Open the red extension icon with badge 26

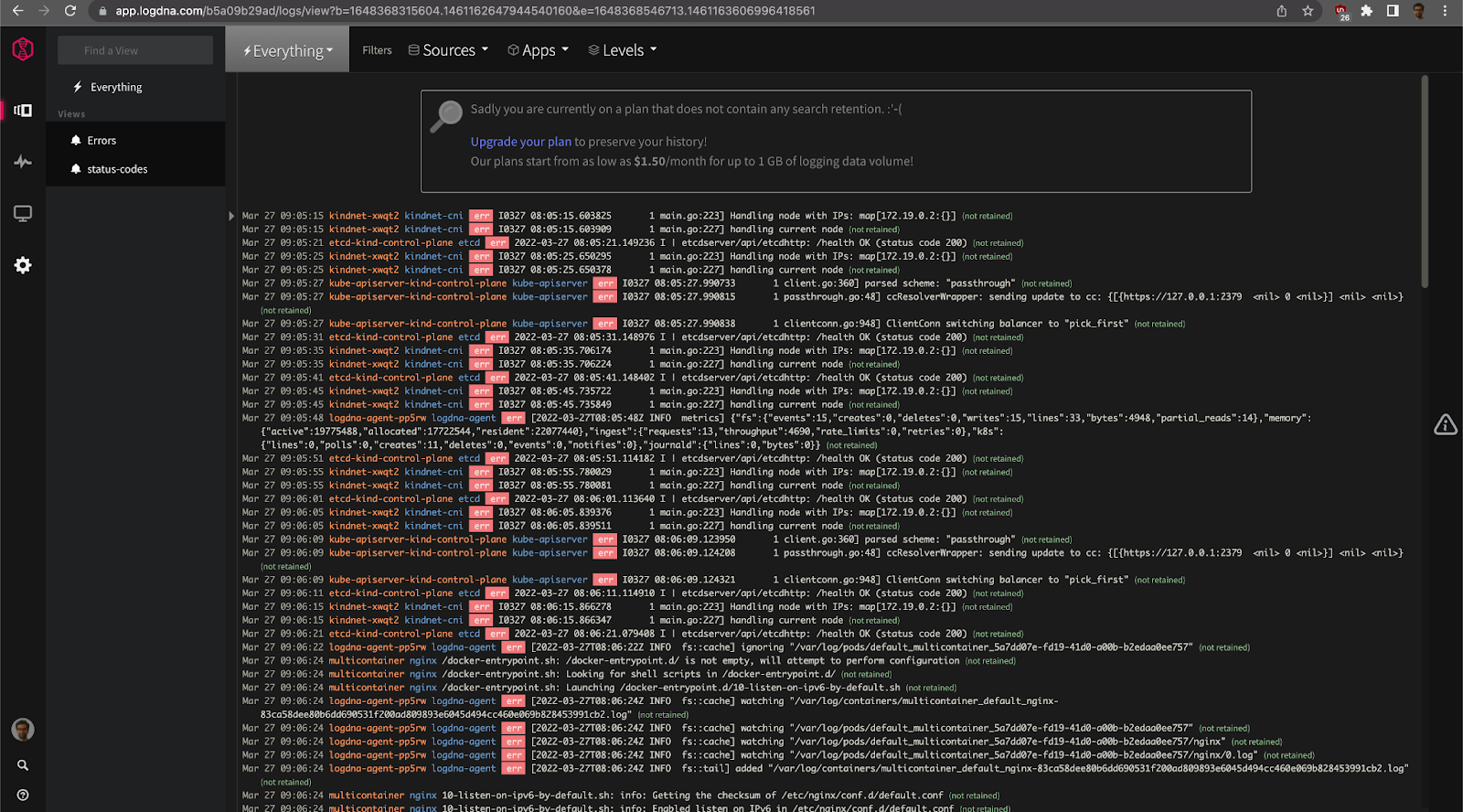tap(1341, 12)
